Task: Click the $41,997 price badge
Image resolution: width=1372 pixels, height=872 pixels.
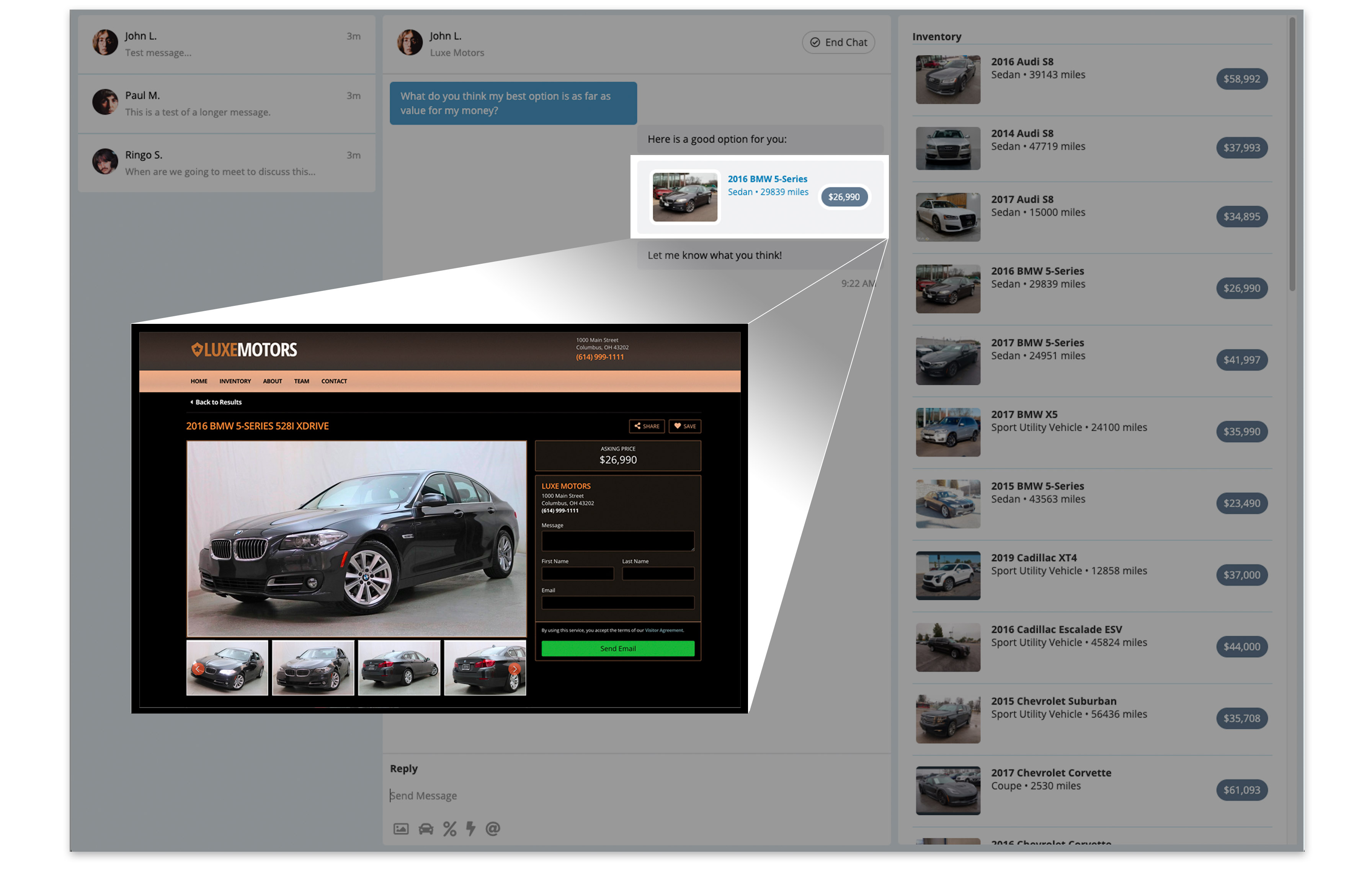Action: (x=1241, y=360)
